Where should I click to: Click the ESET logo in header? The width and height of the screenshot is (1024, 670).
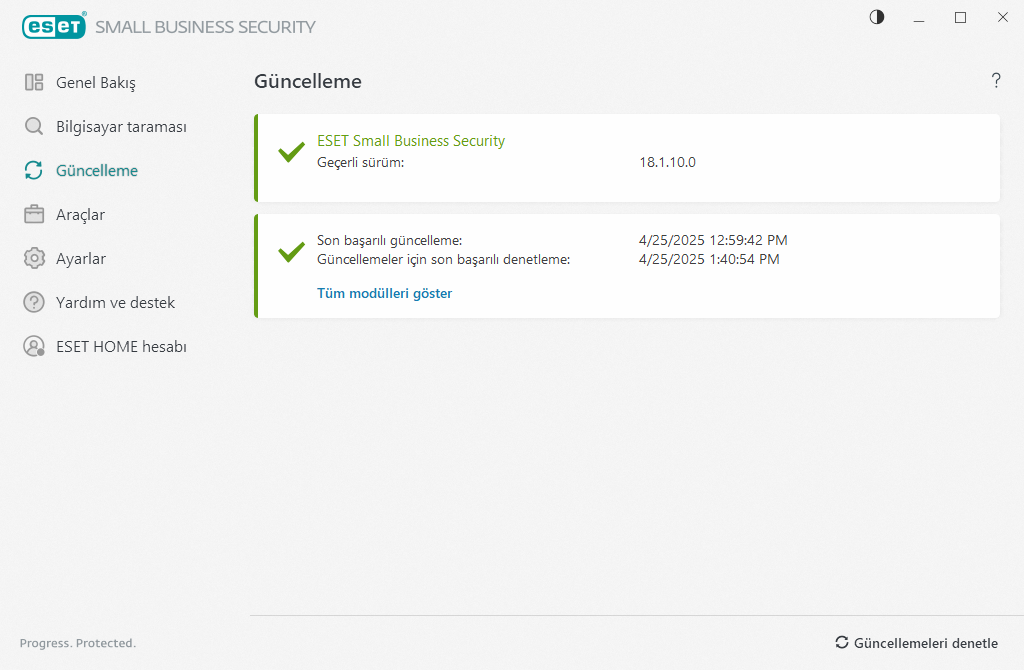(x=54, y=27)
